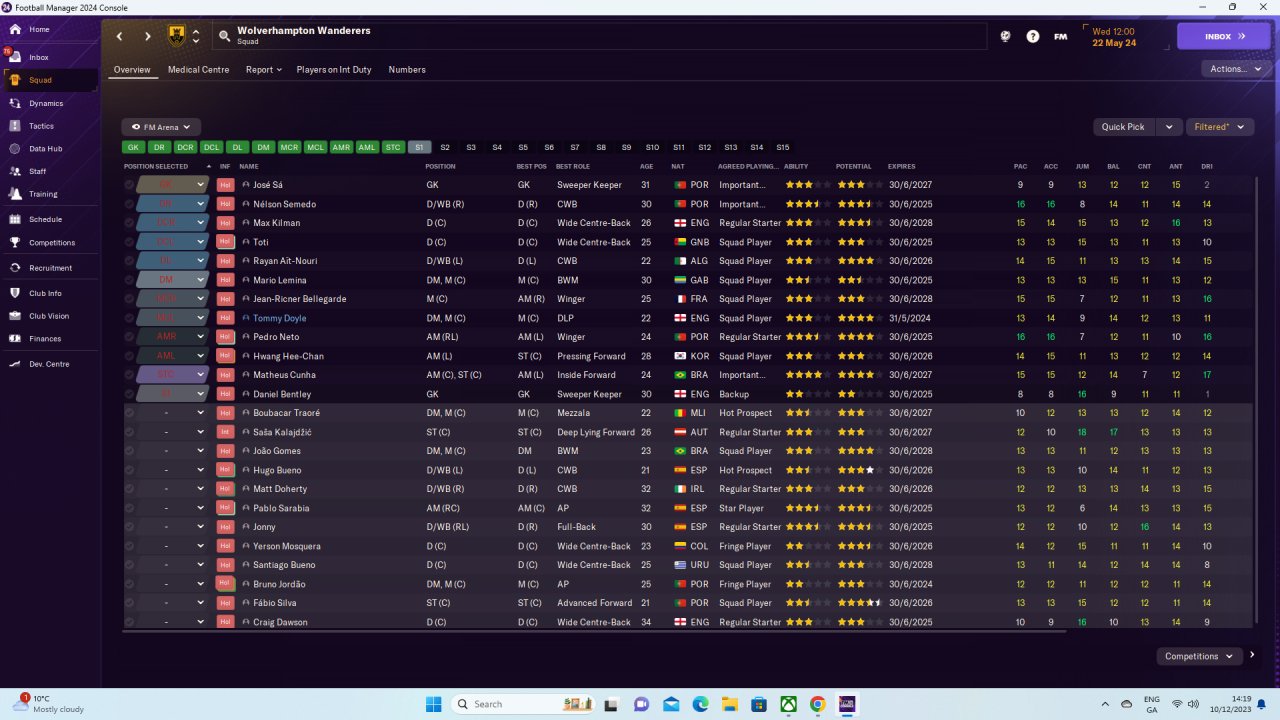1280x720 pixels.
Task: Go forward with the right arrow
Action: click(x=148, y=36)
